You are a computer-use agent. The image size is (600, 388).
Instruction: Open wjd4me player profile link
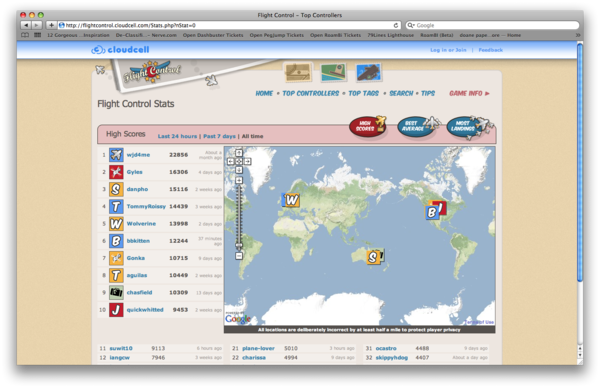pyautogui.click(x=138, y=155)
